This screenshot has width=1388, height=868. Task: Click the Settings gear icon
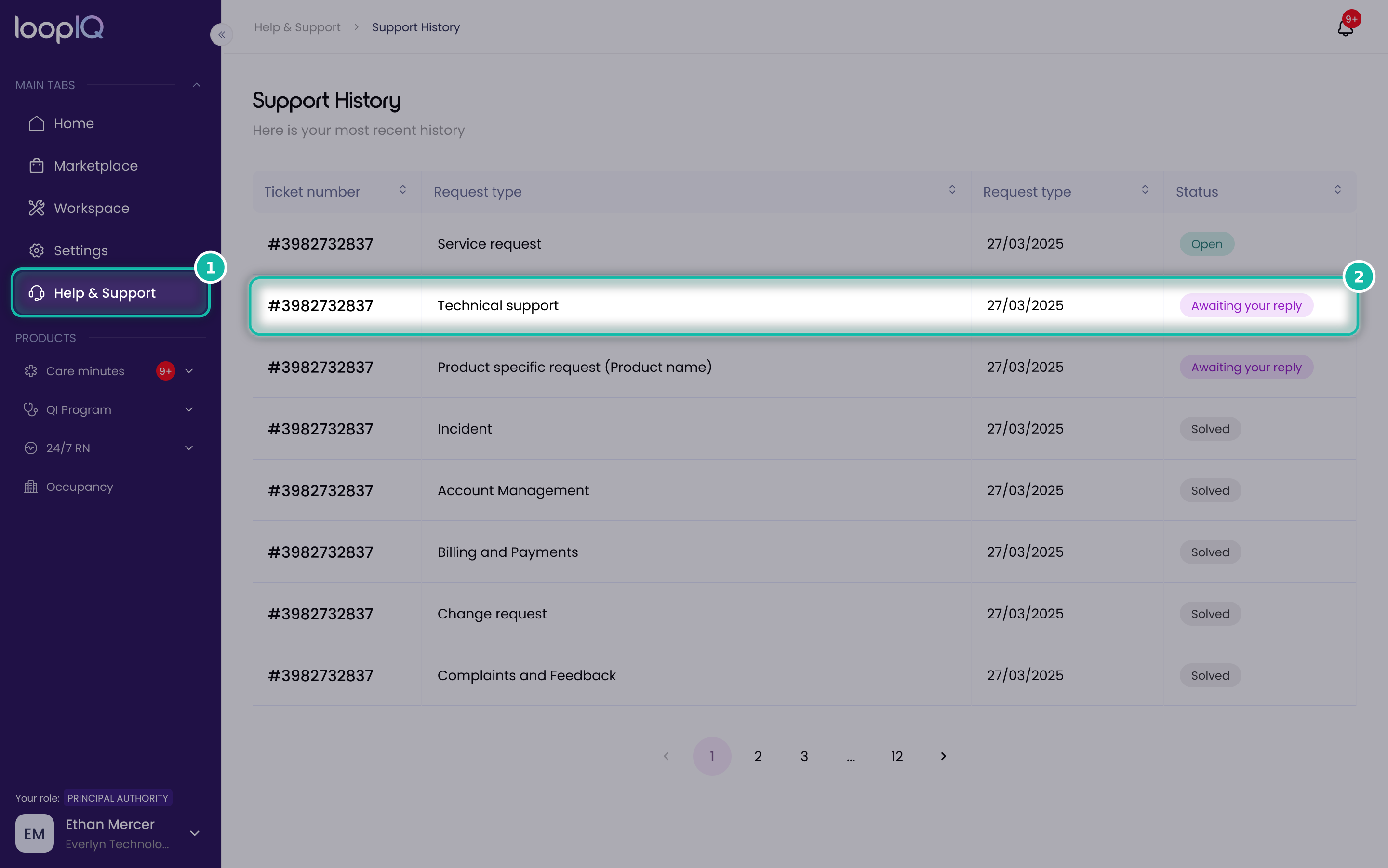(x=37, y=251)
